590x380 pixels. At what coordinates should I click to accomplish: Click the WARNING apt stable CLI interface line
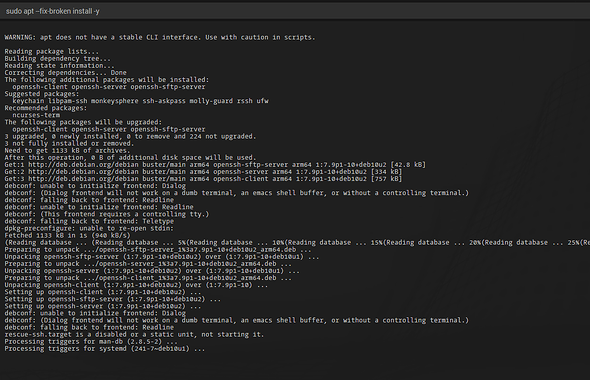point(160,37)
